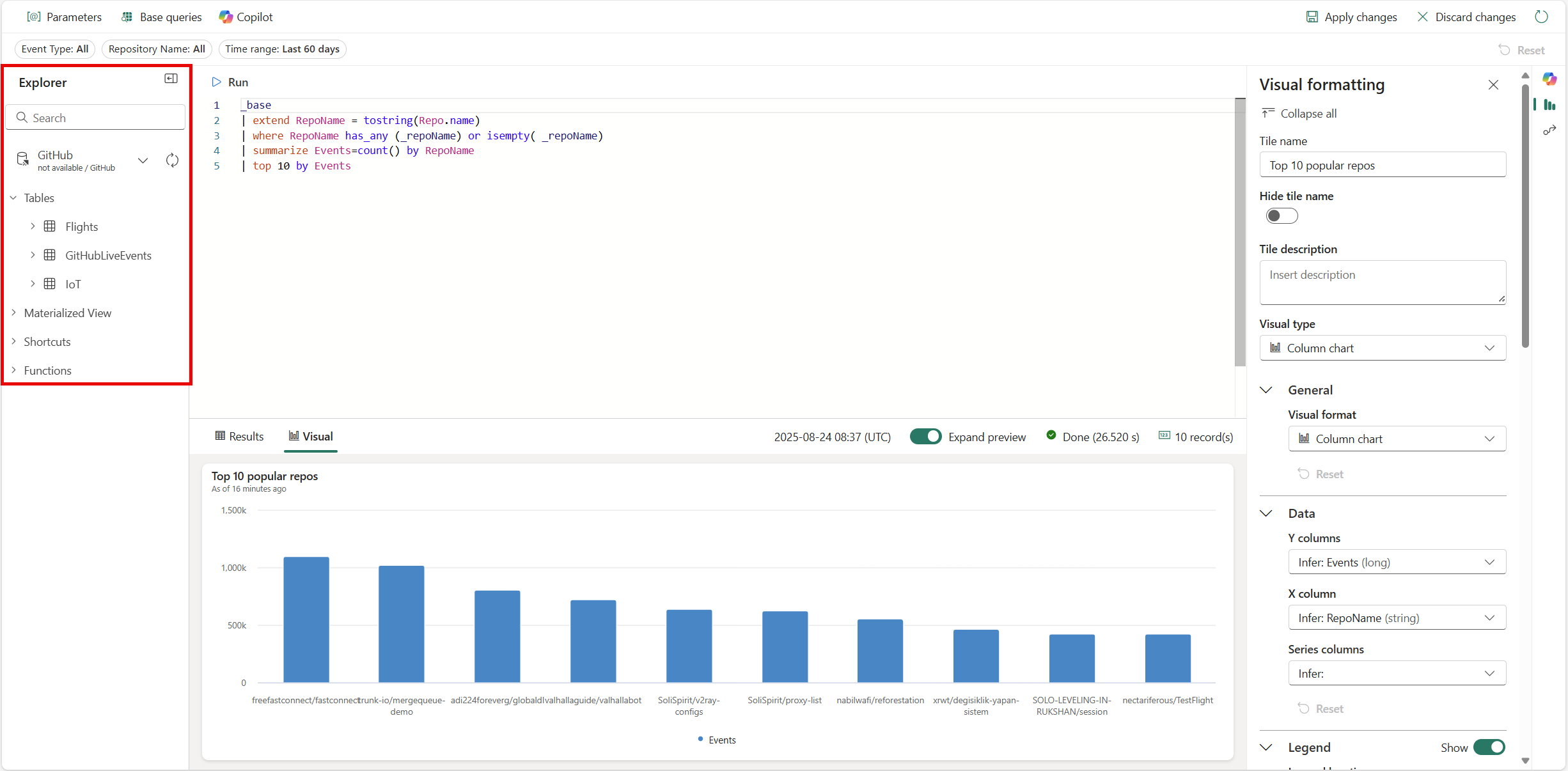Disable the Legend Show toggle

pyautogui.click(x=1489, y=747)
